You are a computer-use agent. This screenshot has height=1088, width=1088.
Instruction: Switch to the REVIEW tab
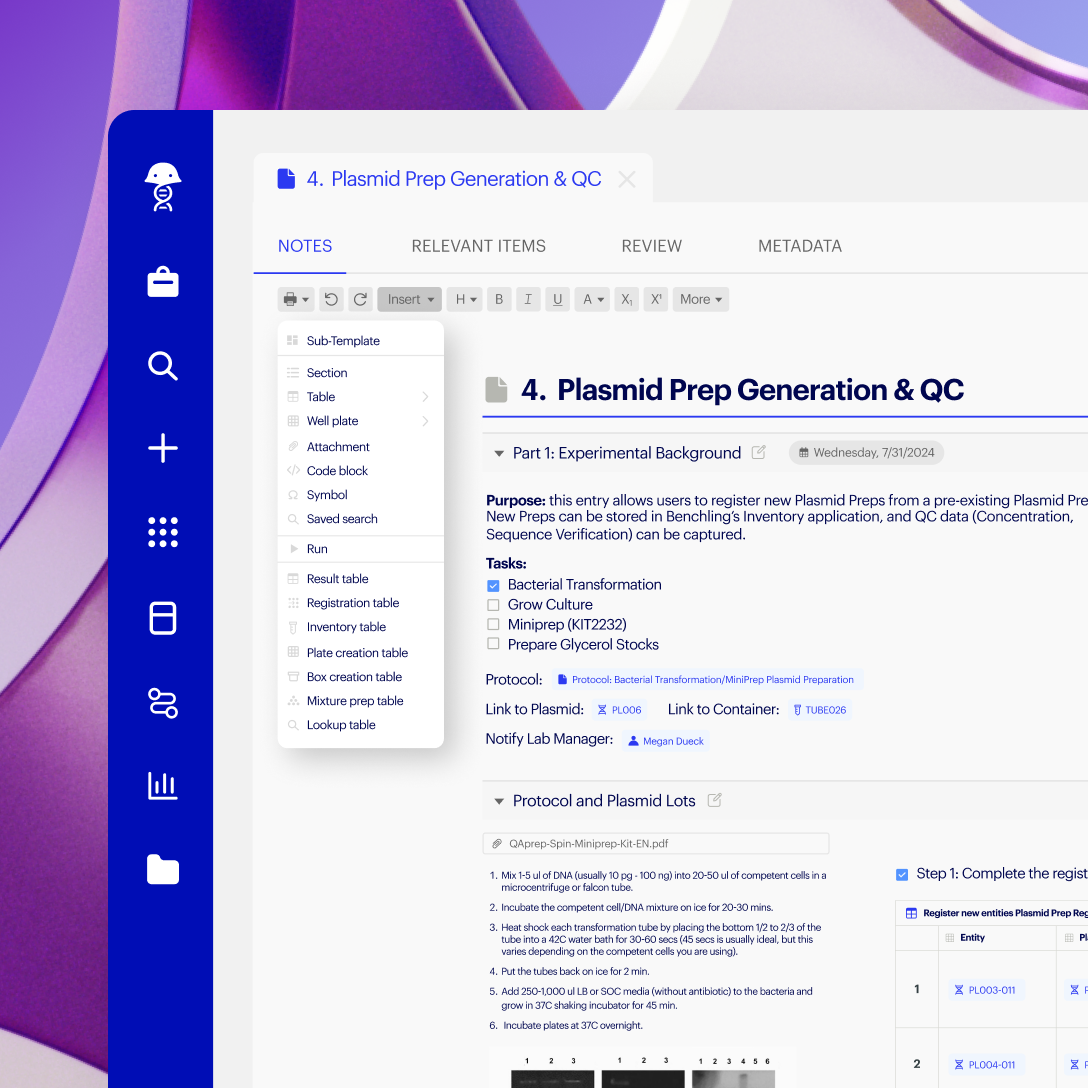(652, 246)
